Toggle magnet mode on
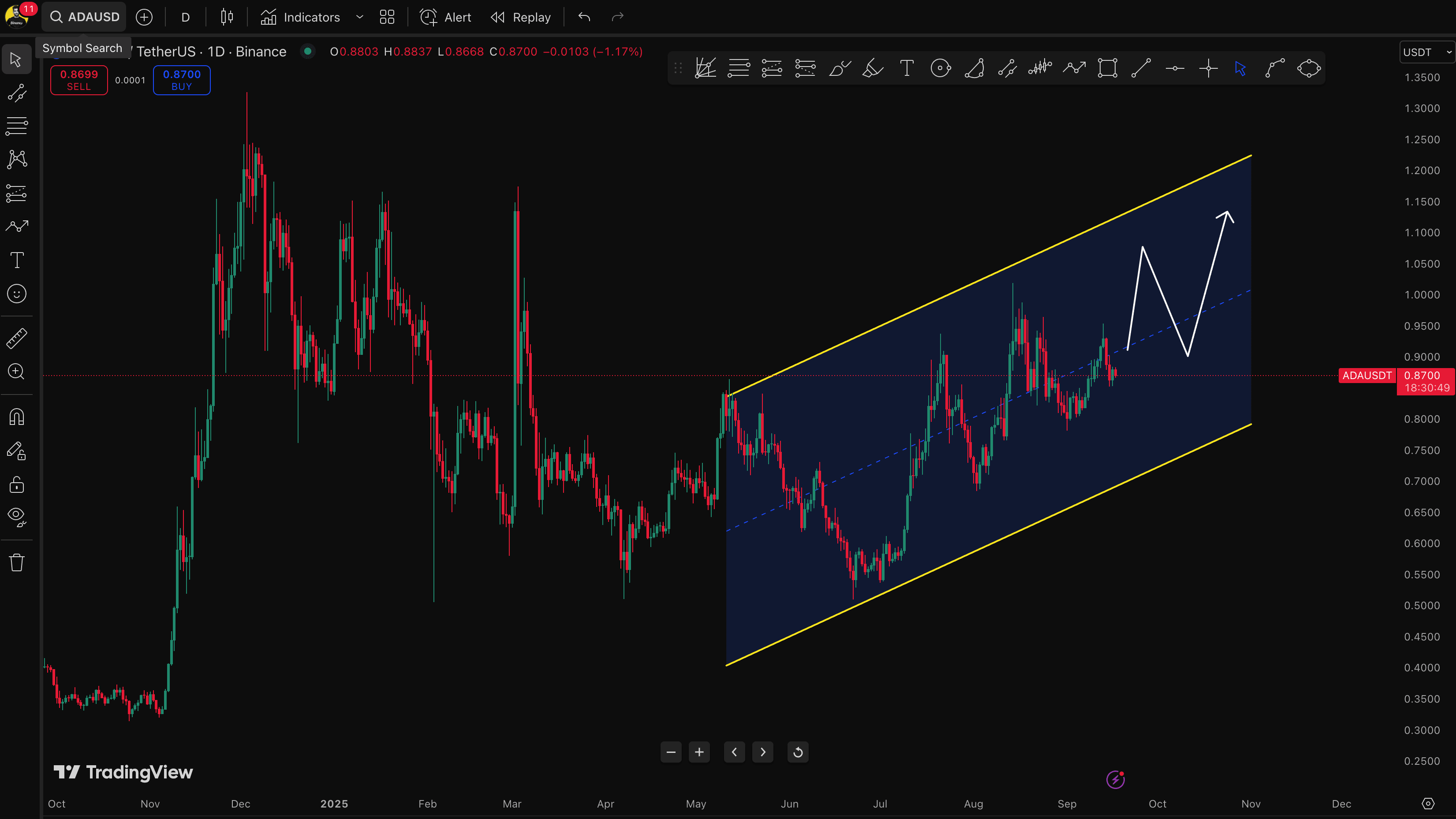The image size is (1456, 819). point(16,417)
